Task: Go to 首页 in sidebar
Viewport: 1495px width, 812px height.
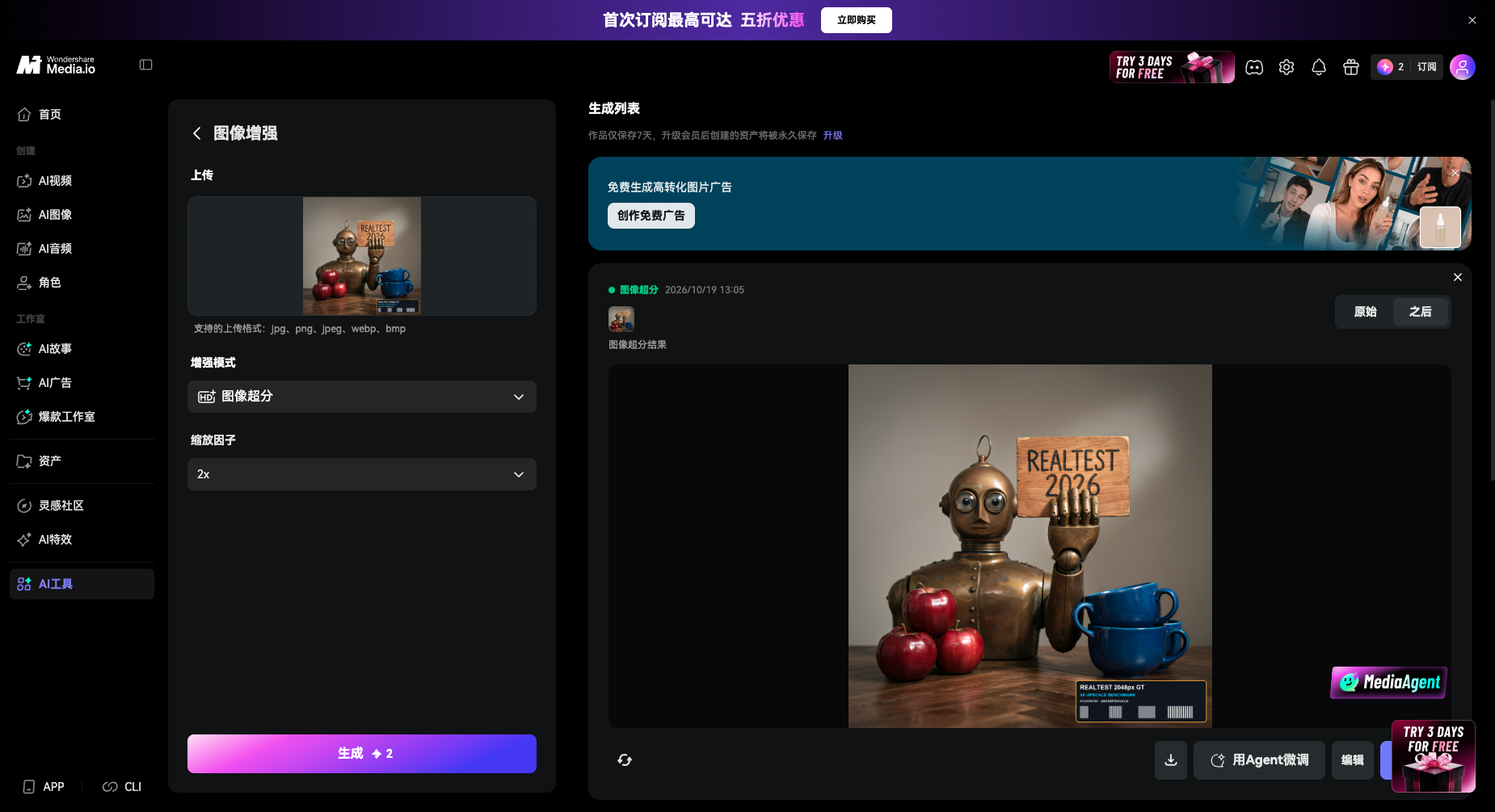Action: (x=82, y=115)
